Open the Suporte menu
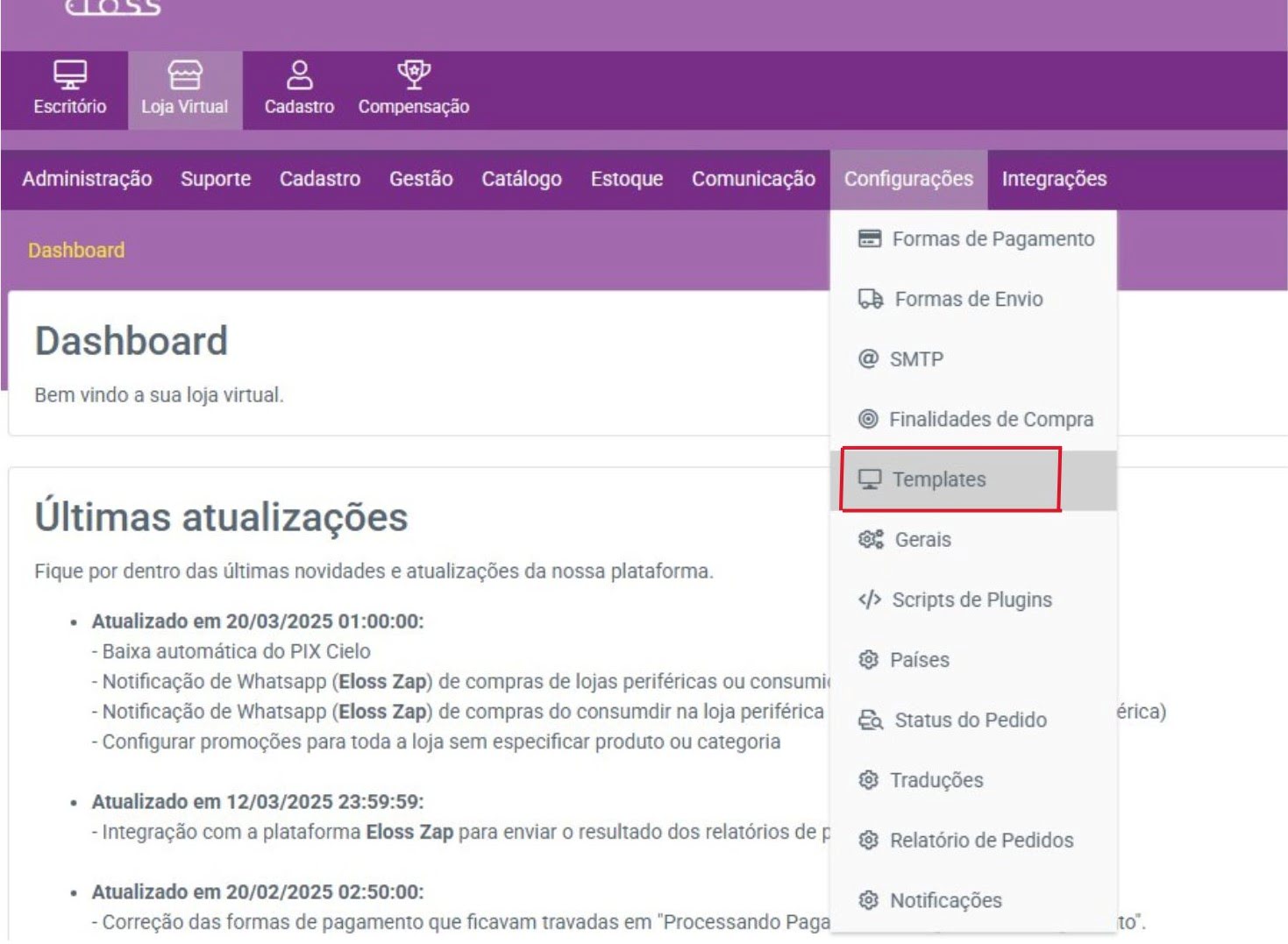The image size is (1288, 944). click(216, 179)
